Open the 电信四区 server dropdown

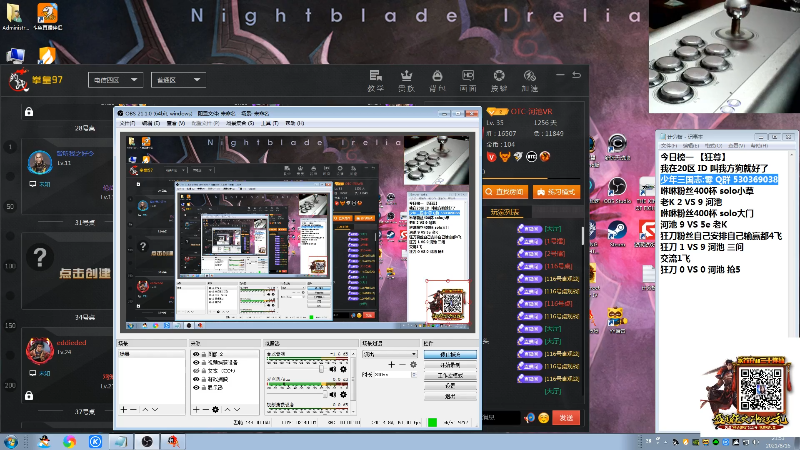[x=115, y=80]
